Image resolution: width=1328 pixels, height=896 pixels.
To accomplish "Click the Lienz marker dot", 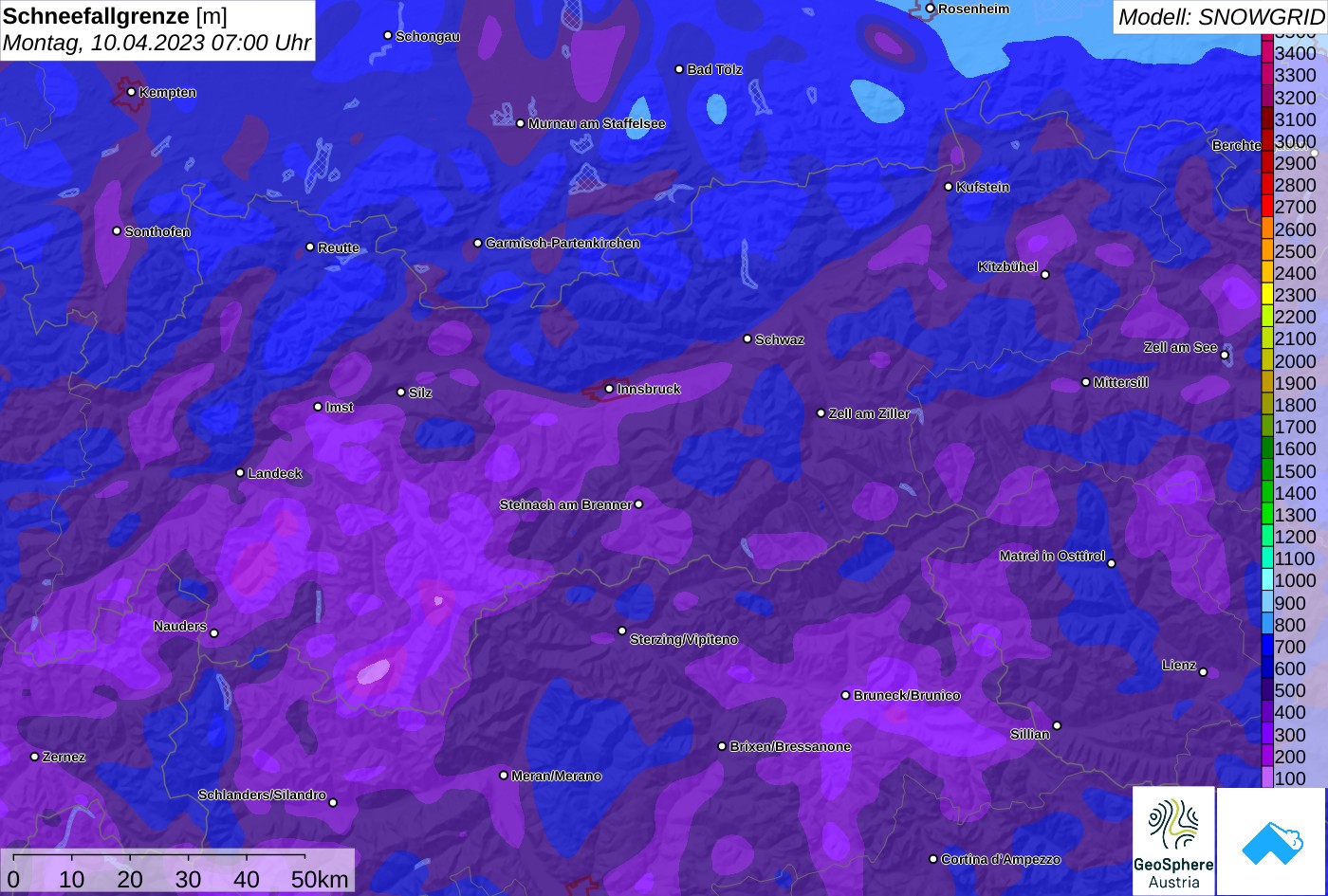I will [x=1203, y=672].
